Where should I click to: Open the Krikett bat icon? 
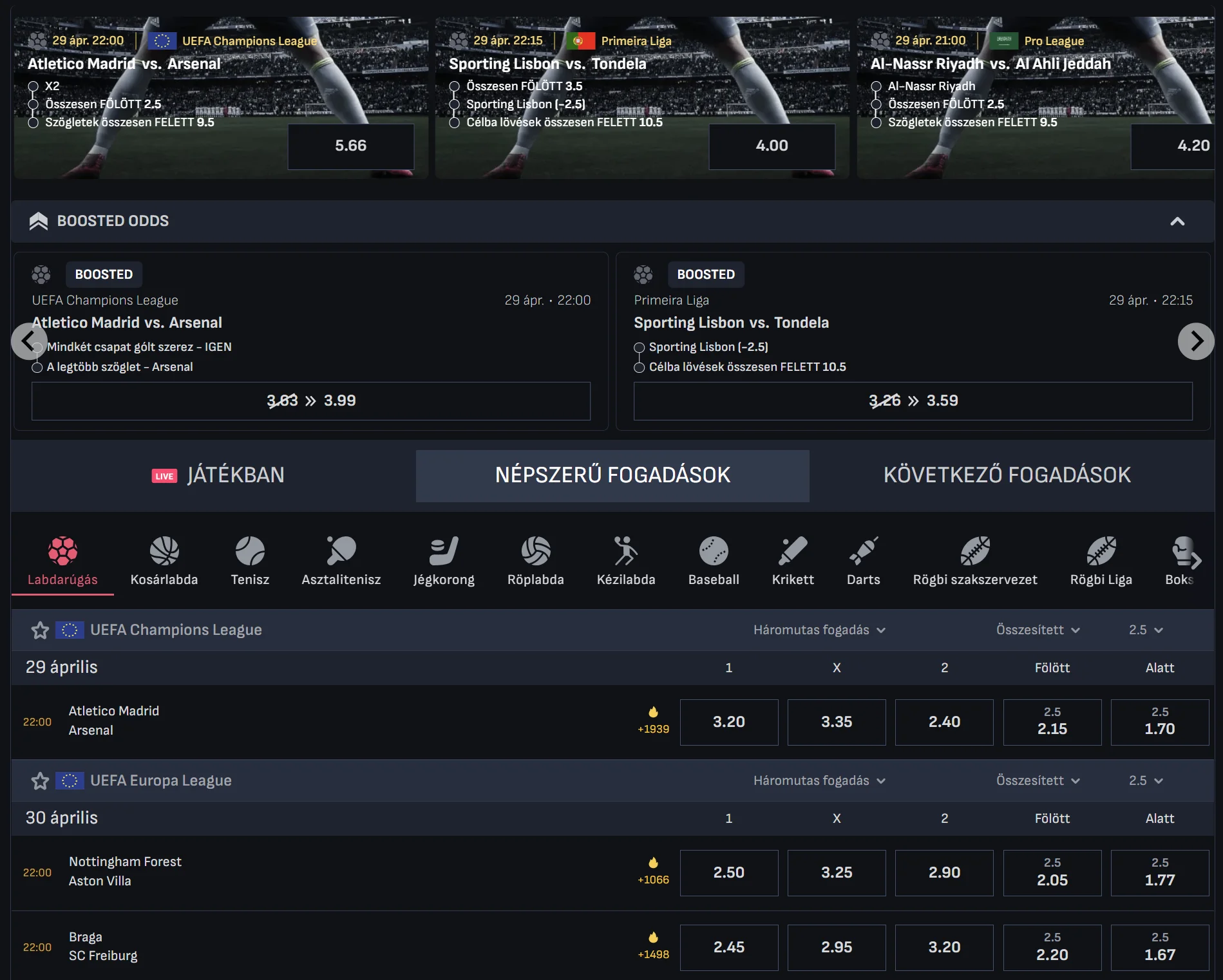[x=793, y=551]
